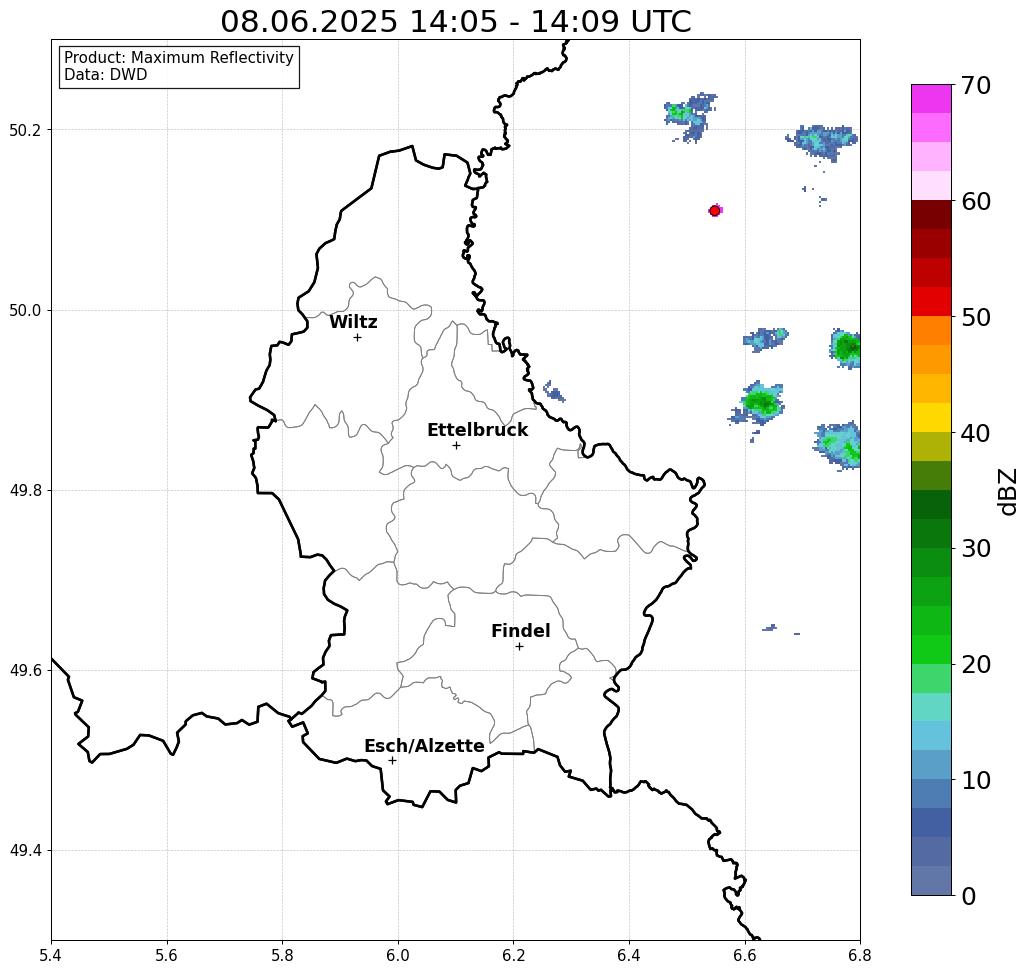Click the cross marker below Findel
Screen dimensions: 1029x973
(519, 646)
